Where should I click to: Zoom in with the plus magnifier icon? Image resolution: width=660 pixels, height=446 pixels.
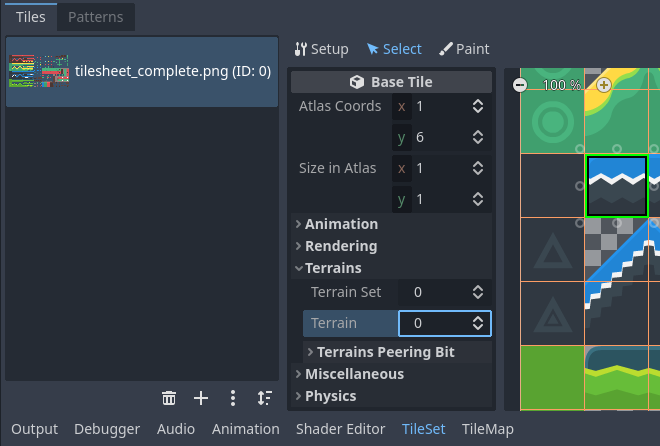(604, 85)
